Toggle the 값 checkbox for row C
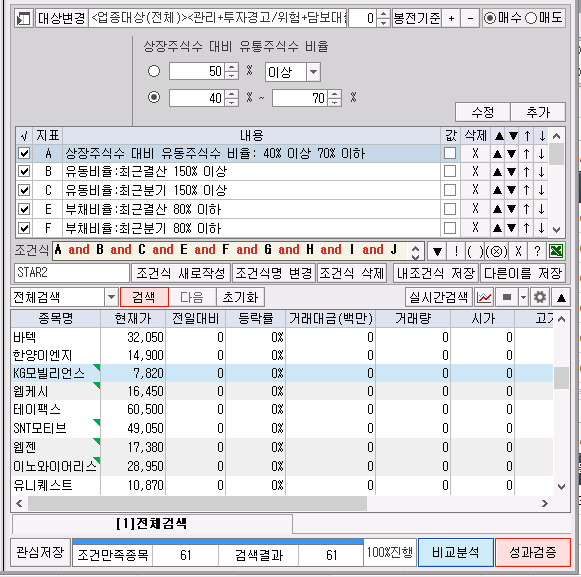 click(450, 190)
